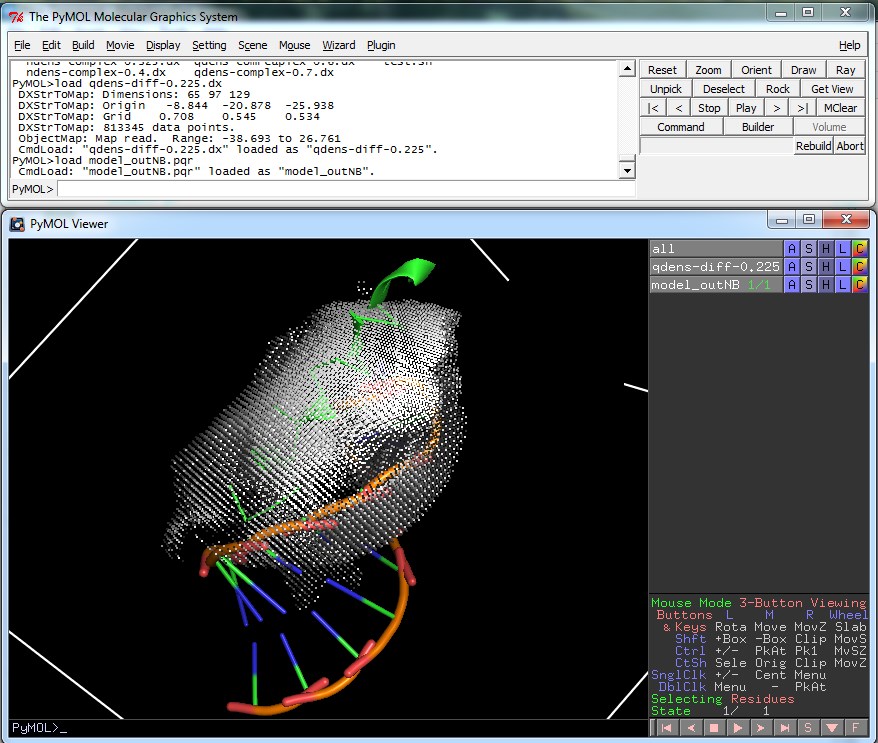Click the Rebuild button
The image size is (878, 743).
[814, 146]
